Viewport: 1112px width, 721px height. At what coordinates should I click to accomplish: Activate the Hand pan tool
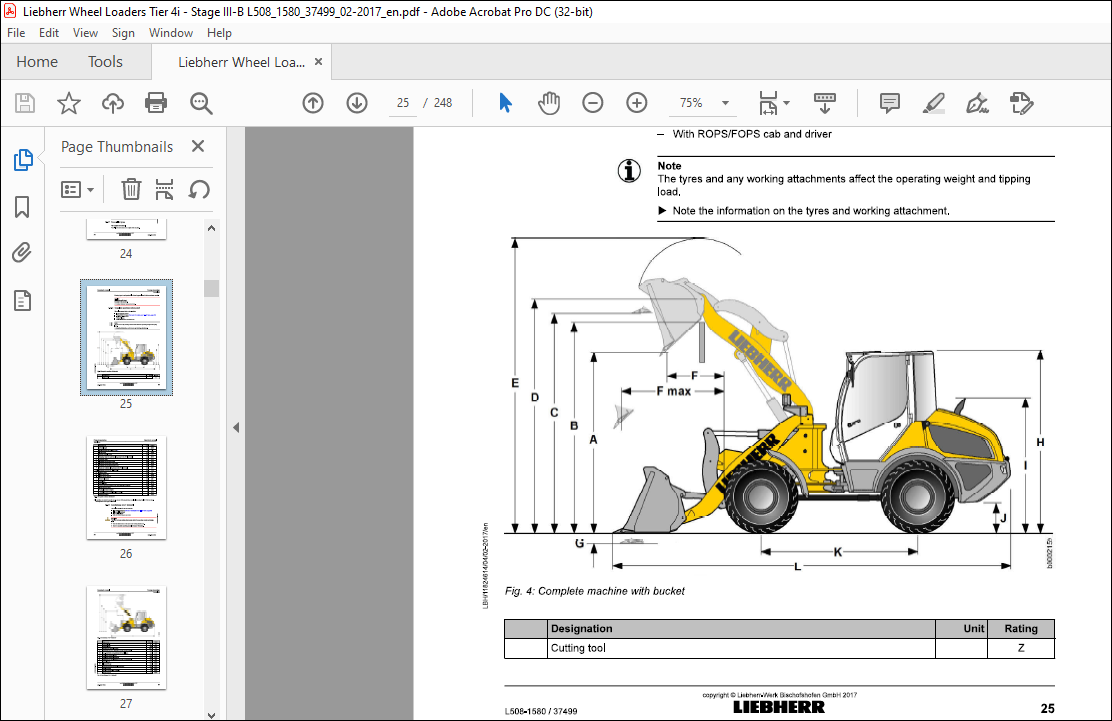549,103
